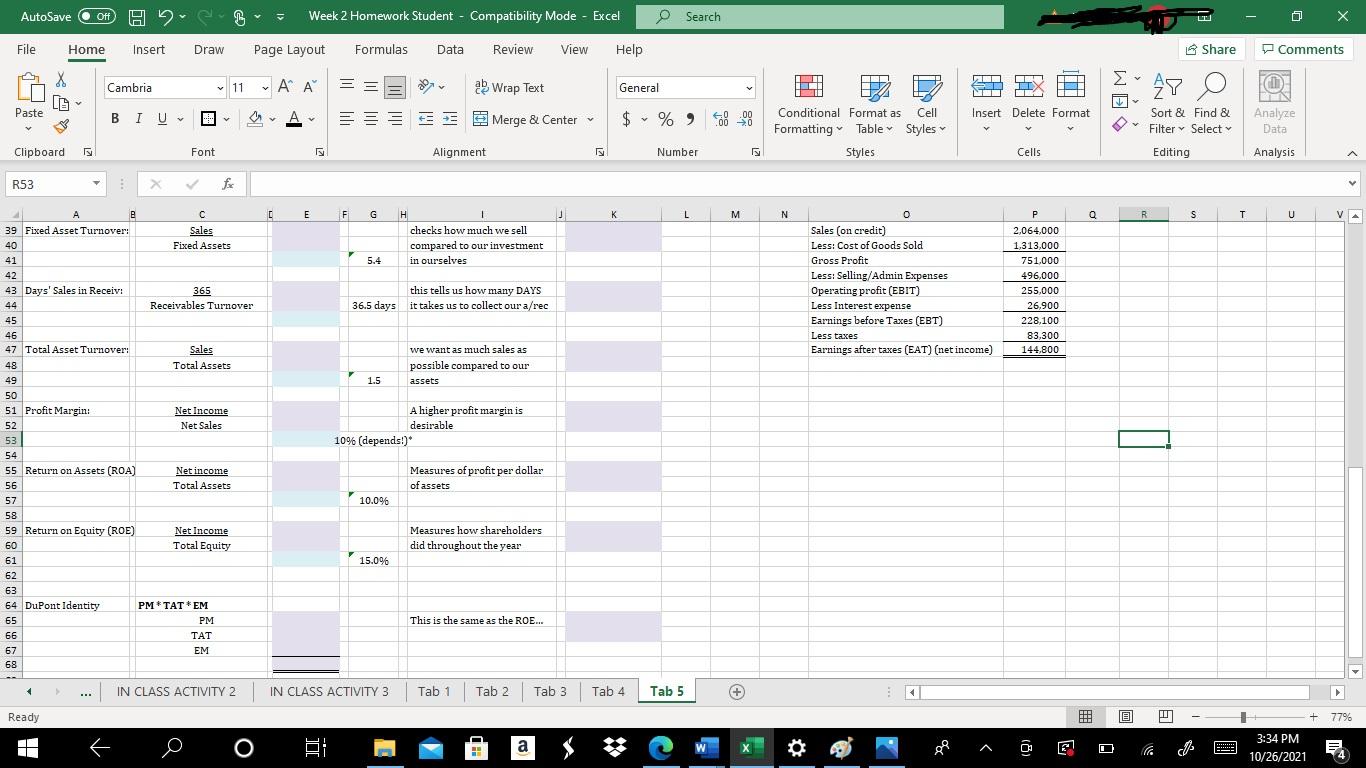The image size is (1366, 768).
Task: Select the Format Painter tool
Action: (58, 126)
